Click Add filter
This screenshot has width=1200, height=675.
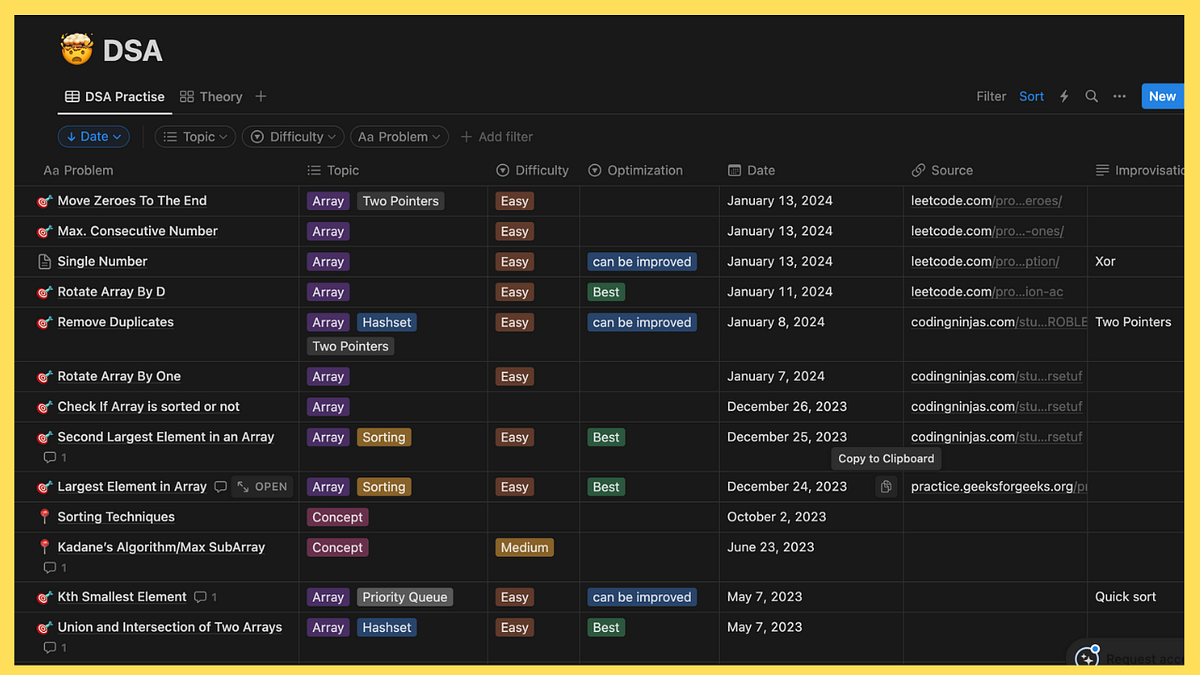[x=496, y=136]
